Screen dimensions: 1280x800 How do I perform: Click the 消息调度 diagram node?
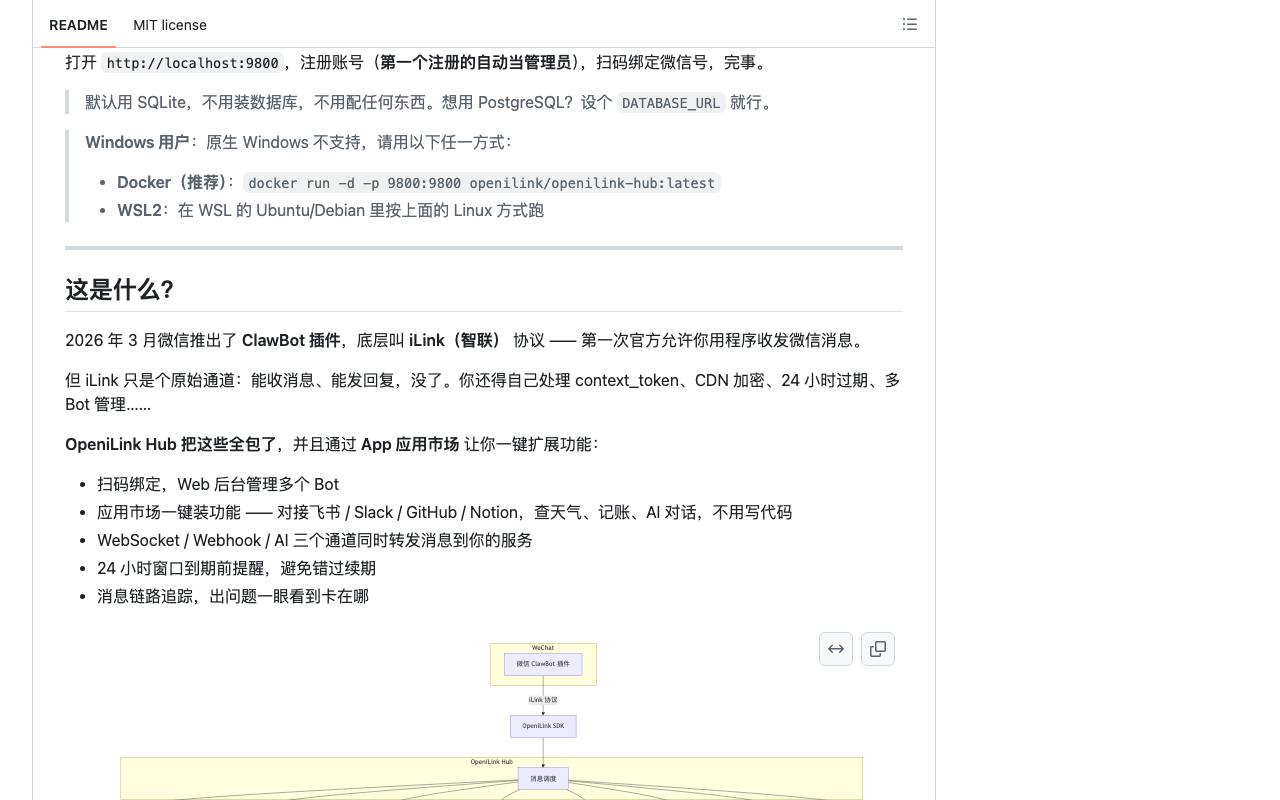pyautogui.click(x=543, y=778)
